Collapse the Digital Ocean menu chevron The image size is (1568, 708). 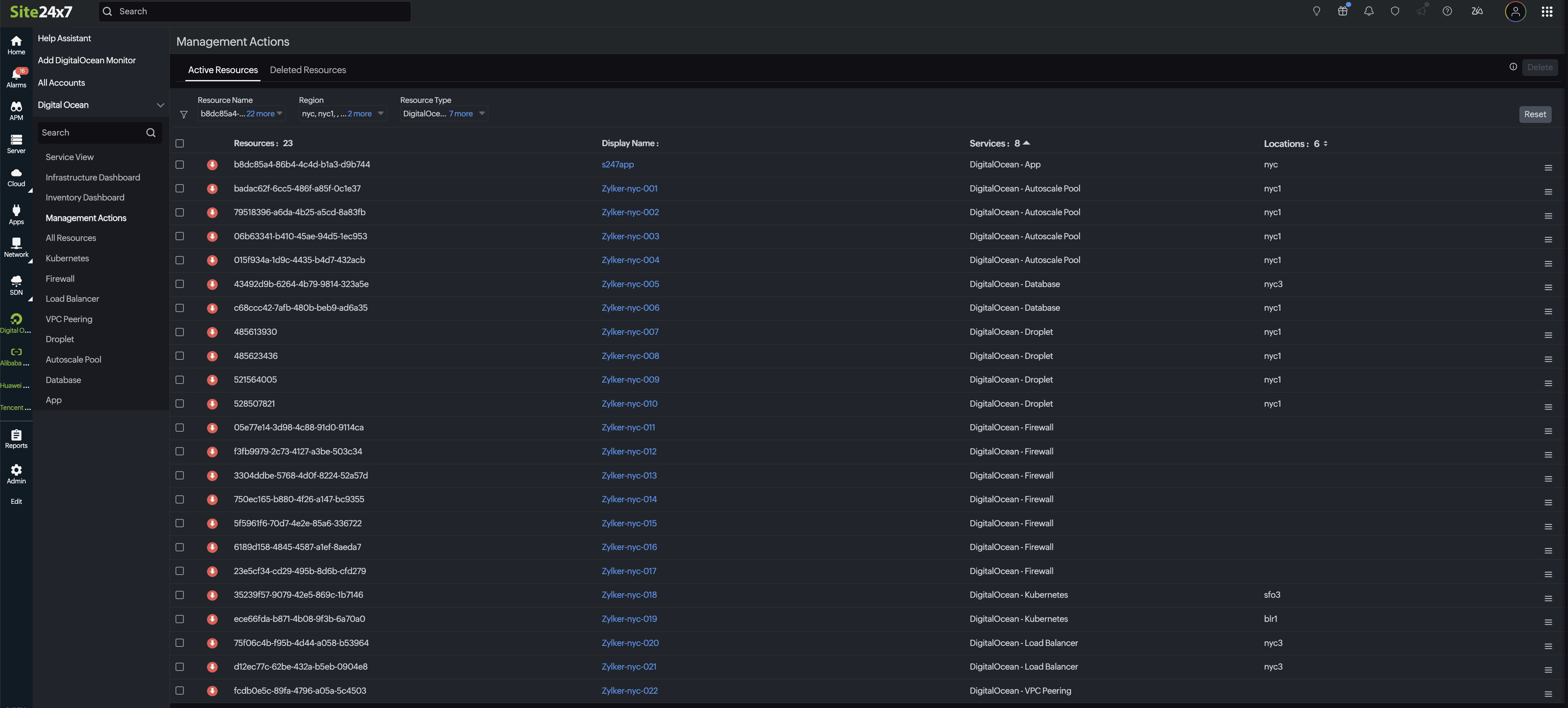point(161,105)
